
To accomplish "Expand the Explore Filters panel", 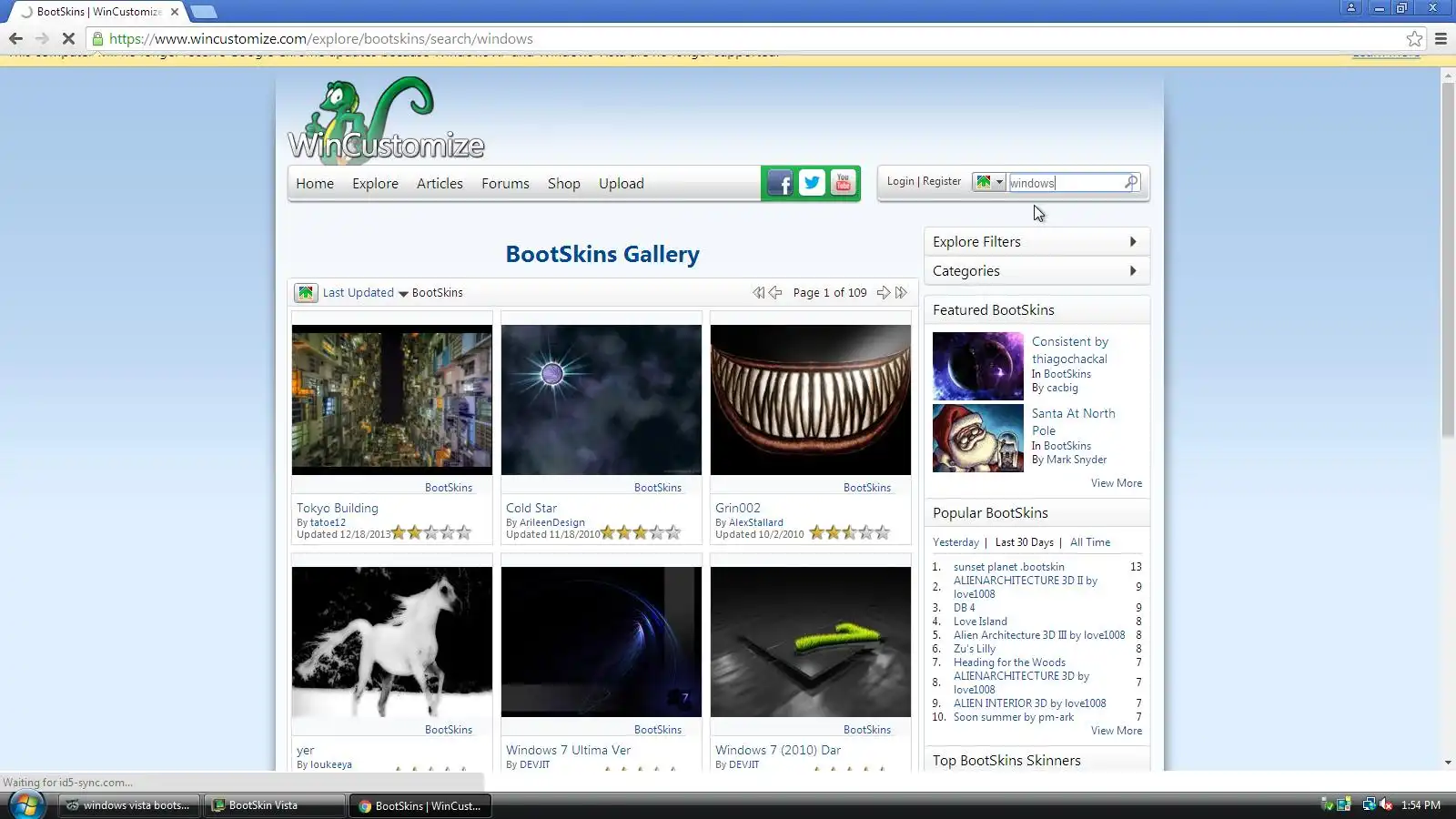I will click(x=1036, y=241).
